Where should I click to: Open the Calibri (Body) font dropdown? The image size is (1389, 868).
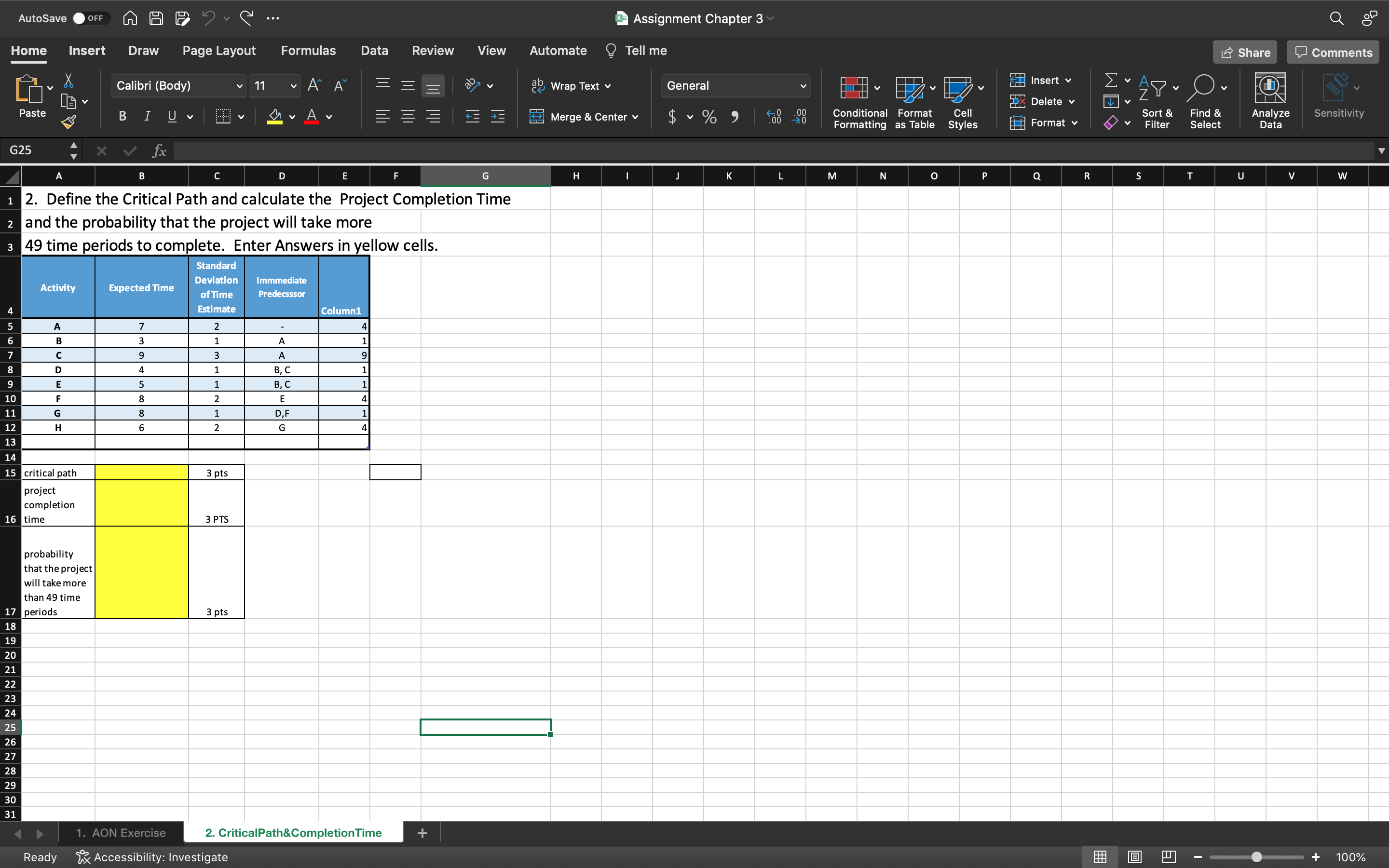click(239, 86)
